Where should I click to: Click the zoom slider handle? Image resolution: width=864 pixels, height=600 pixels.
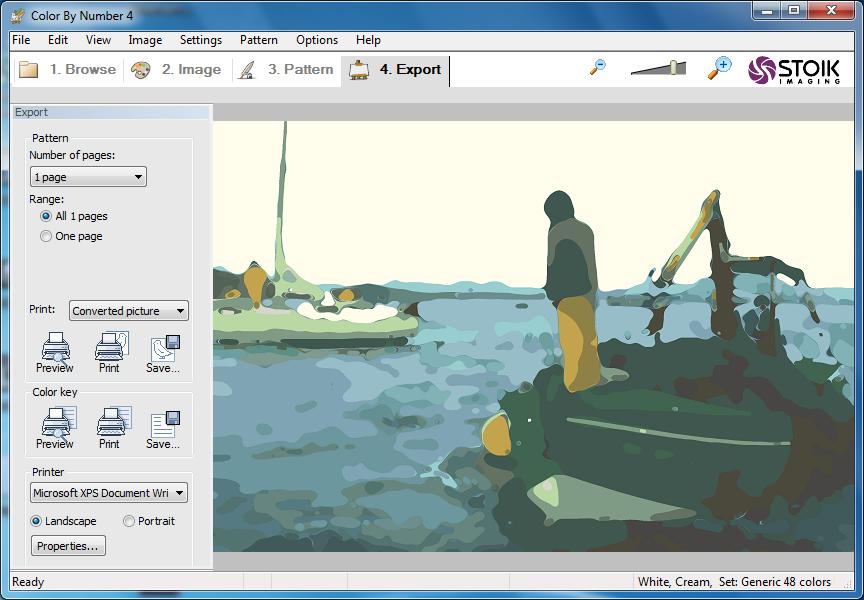click(673, 68)
